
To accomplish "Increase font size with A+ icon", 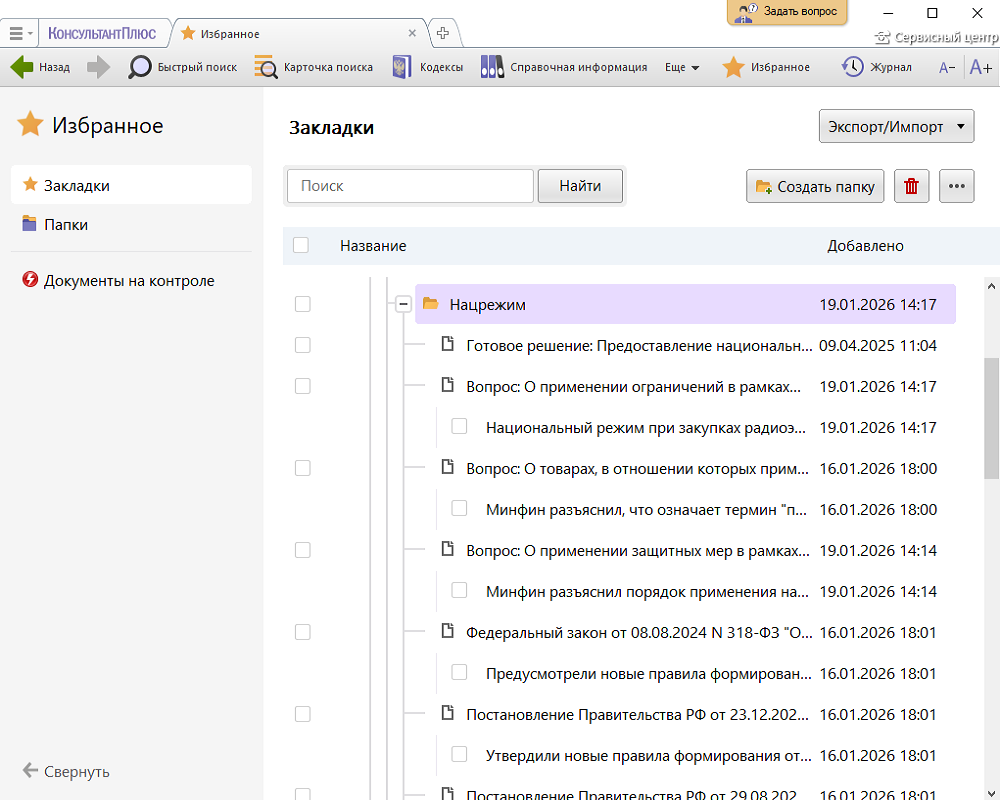I will (x=981, y=67).
